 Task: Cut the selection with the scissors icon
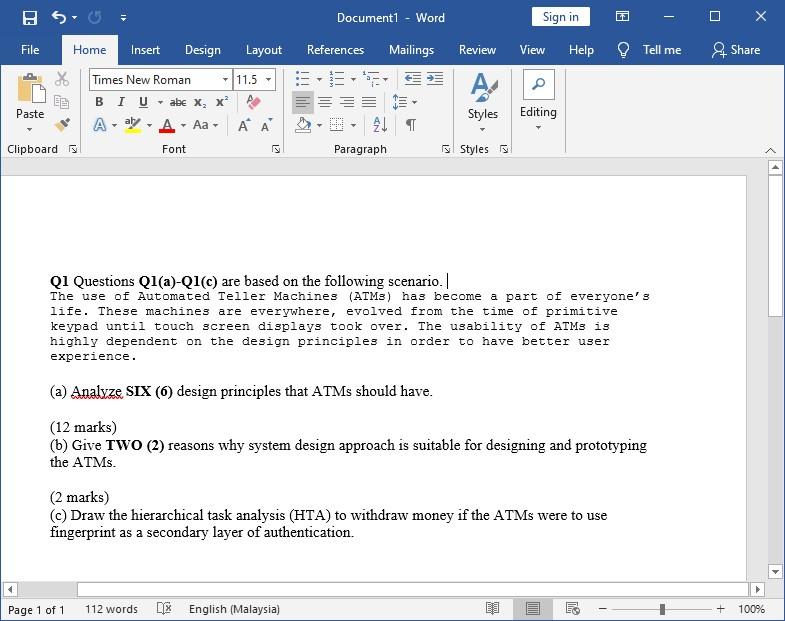click(x=62, y=79)
